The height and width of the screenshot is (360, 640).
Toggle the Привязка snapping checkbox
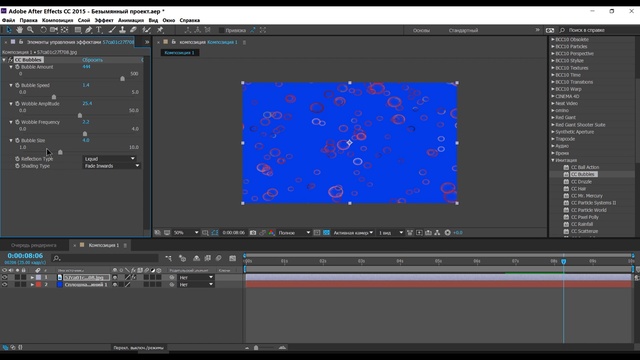(x=222, y=30)
